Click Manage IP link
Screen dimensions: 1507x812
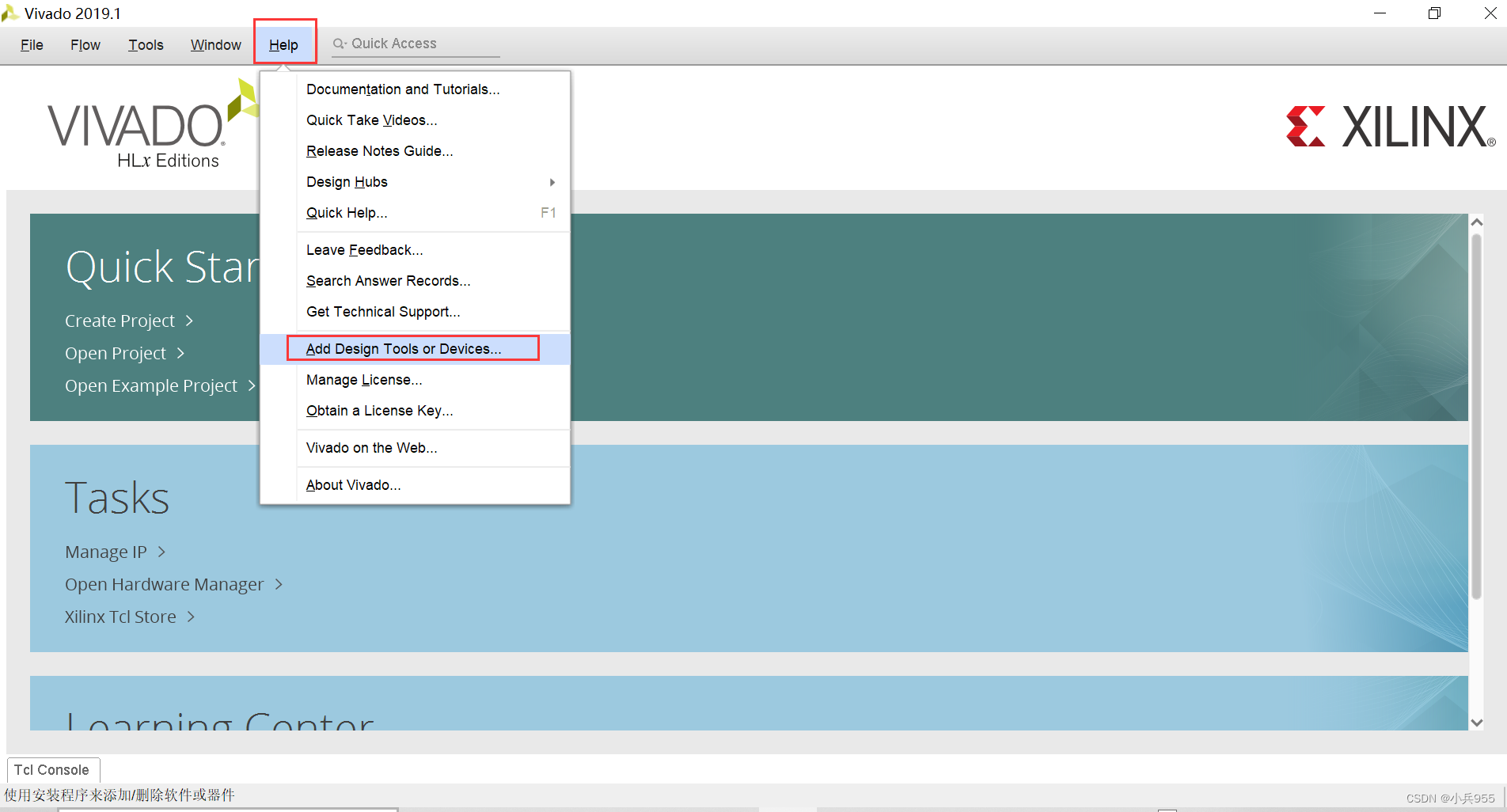[x=106, y=552]
